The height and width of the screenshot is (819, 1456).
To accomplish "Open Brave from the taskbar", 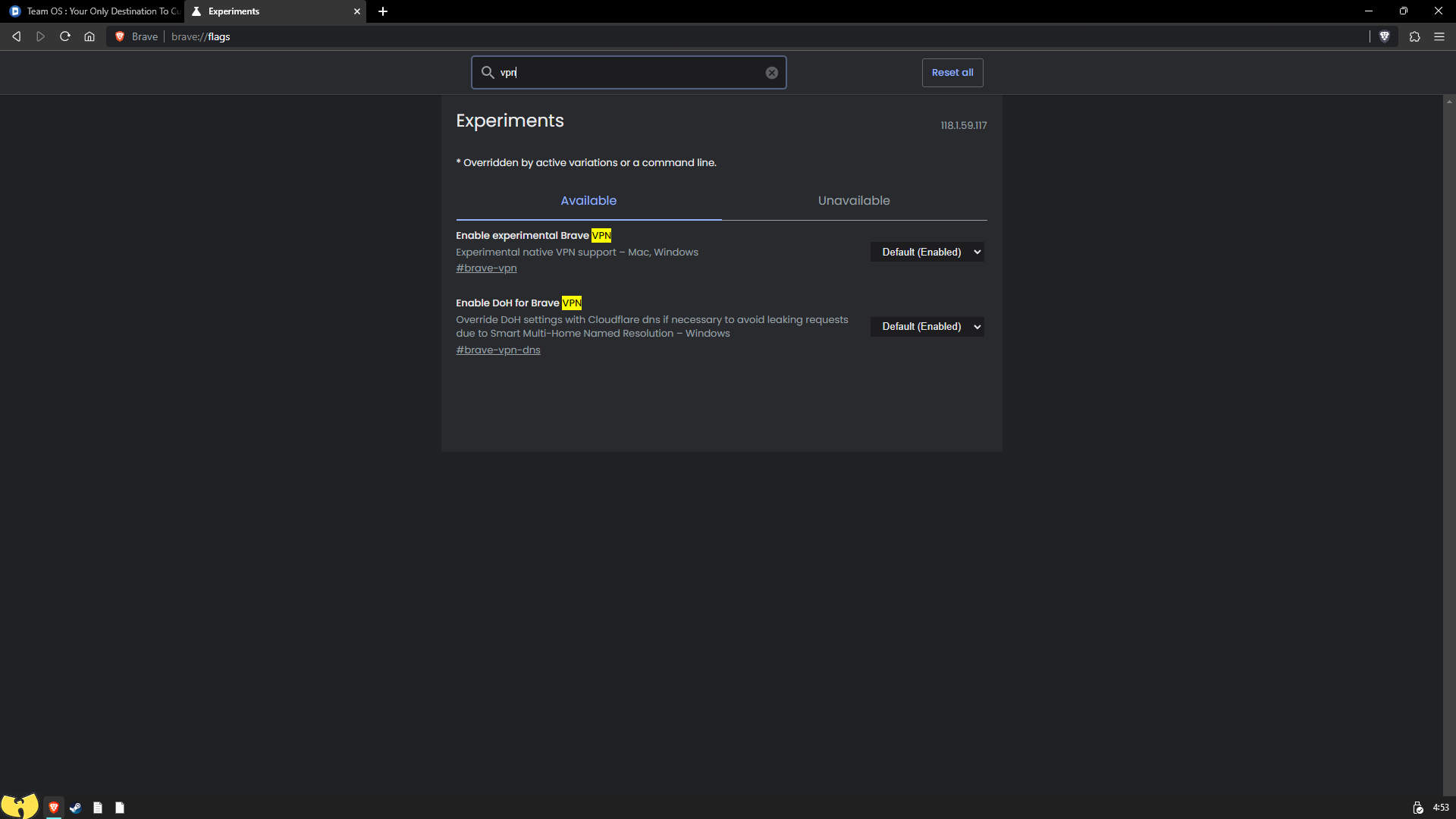I will (54, 808).
